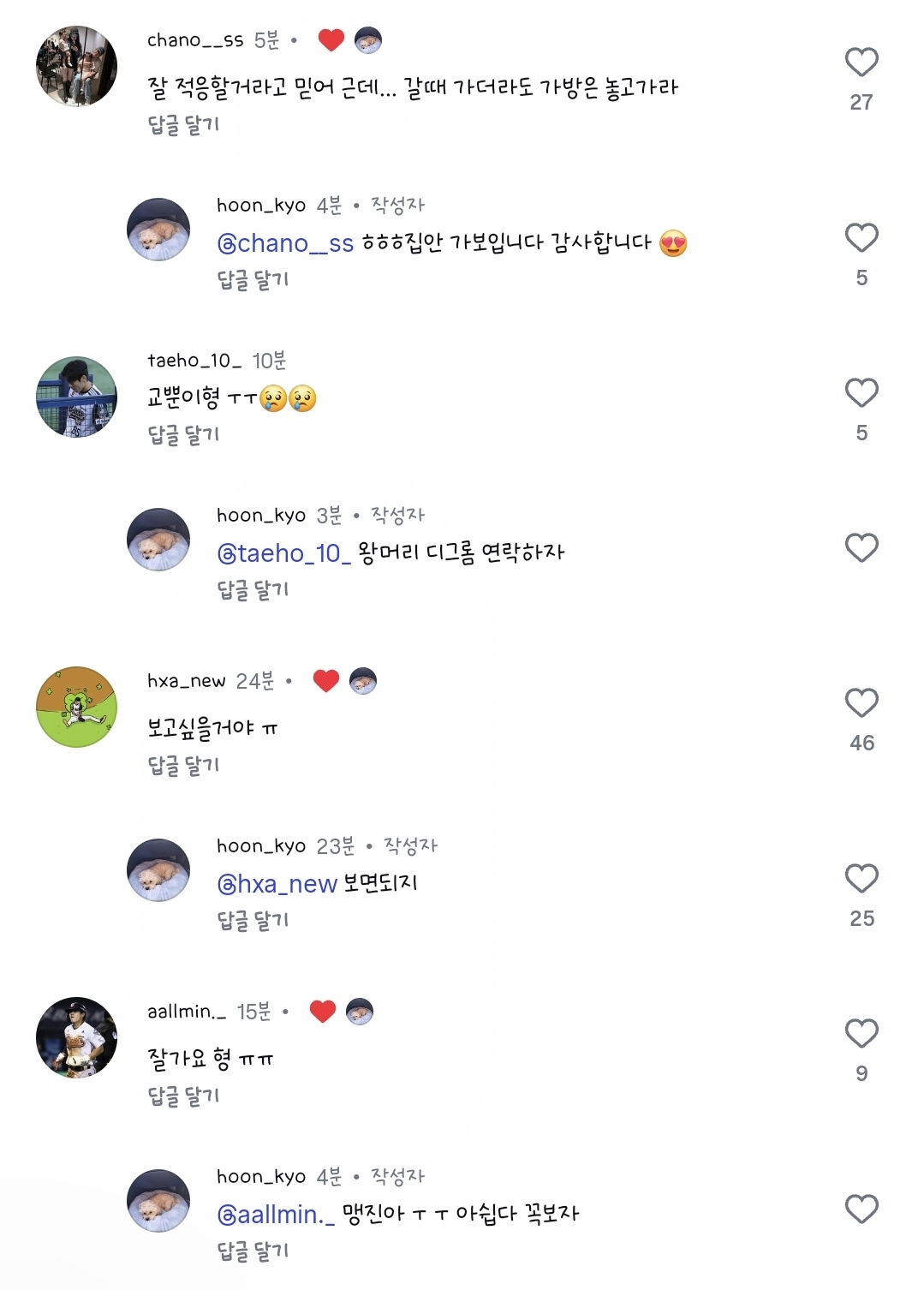Like the taeho_10_ comment
Image resolution: width=924 pixels, height=1290 pixels.
[x=861, y=393]
